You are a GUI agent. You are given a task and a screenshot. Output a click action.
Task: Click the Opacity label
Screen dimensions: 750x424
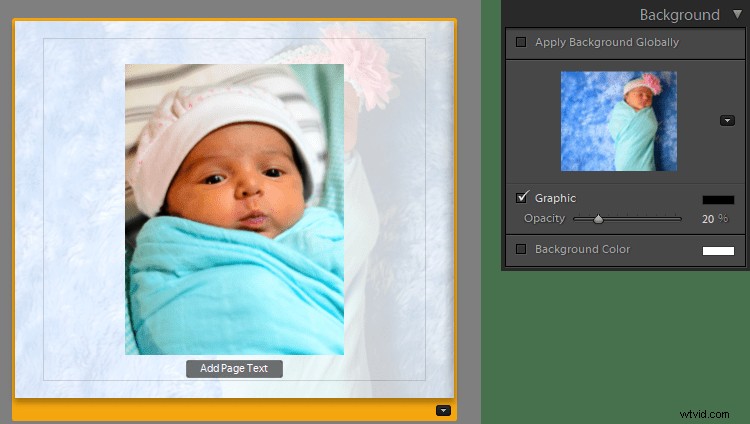544,219
